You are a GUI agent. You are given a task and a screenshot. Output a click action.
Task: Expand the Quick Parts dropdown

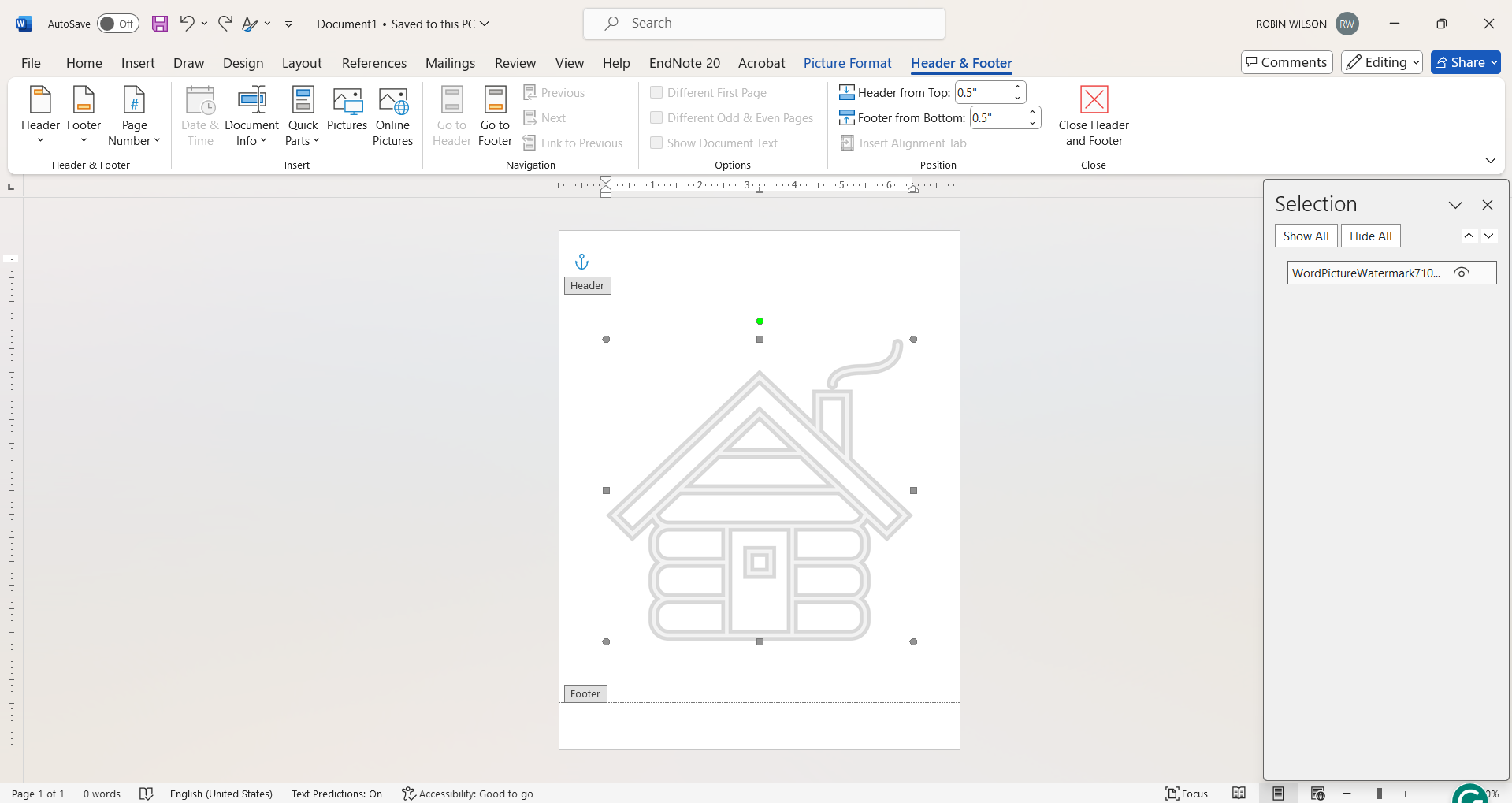(x=302, y=117)
